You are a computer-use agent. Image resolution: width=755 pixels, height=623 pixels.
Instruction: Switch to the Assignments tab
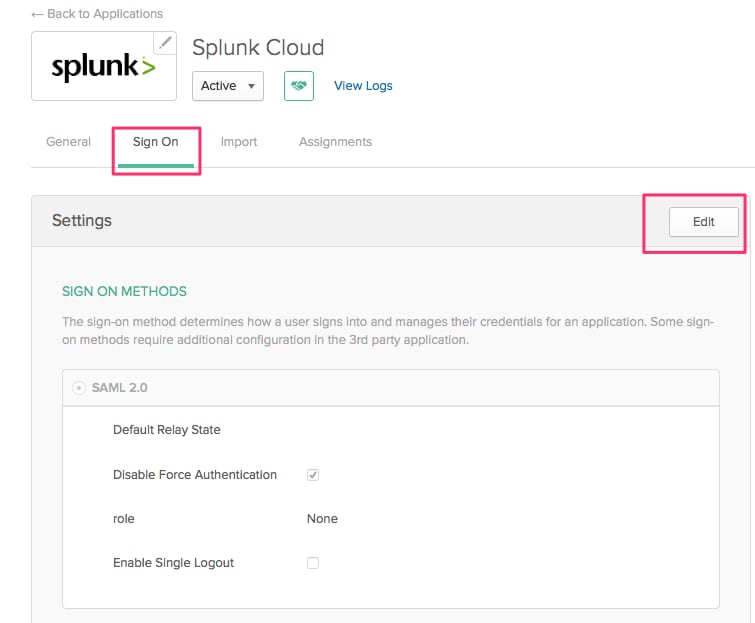coord(335,142)
